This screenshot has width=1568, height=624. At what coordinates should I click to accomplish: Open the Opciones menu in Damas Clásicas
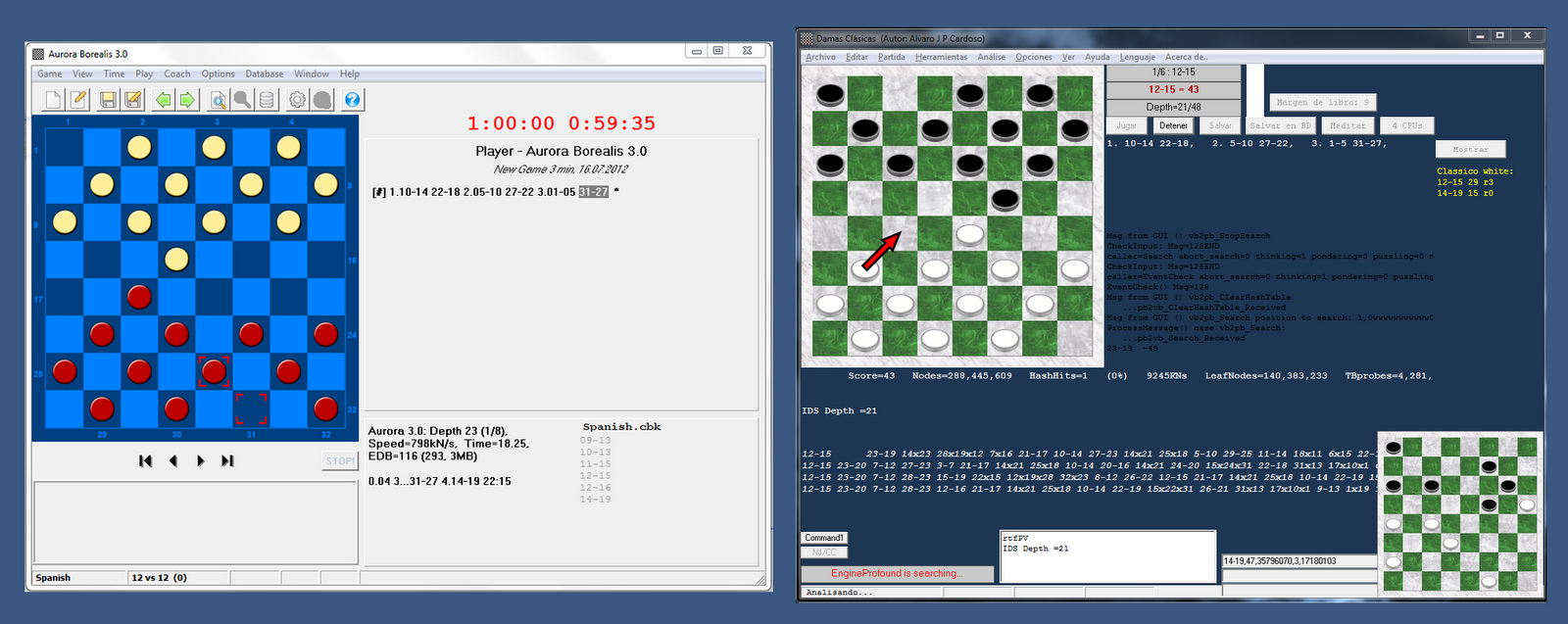1034,57
